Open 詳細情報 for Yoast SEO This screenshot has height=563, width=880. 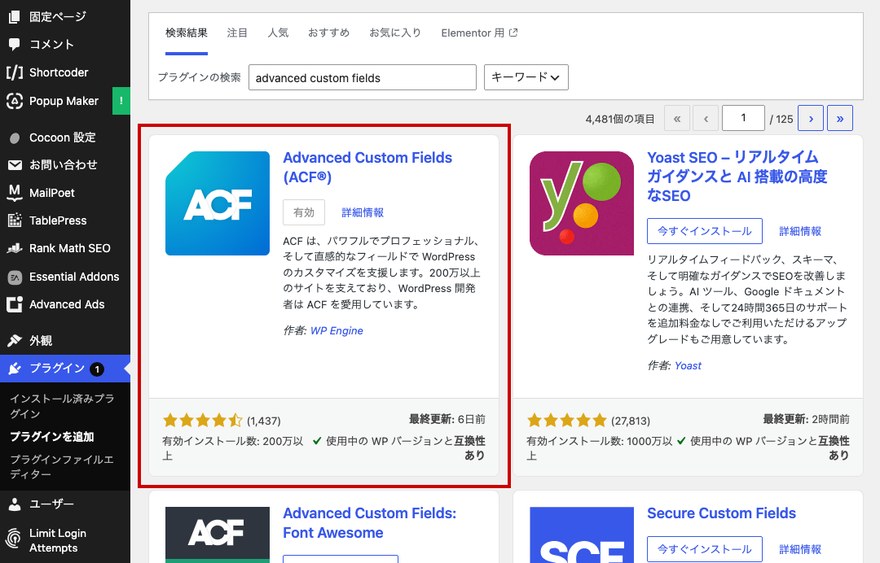[800, 231]
